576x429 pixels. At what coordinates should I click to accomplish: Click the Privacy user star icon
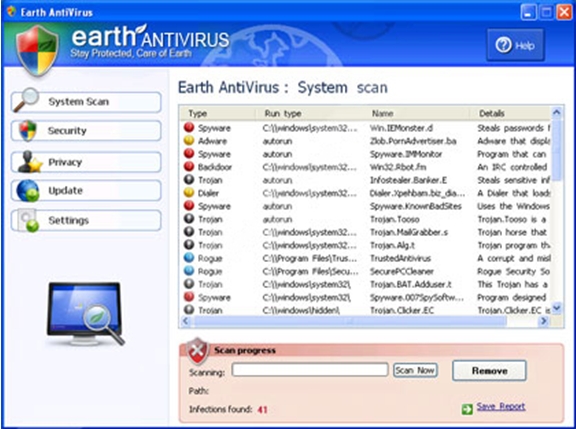30,162
